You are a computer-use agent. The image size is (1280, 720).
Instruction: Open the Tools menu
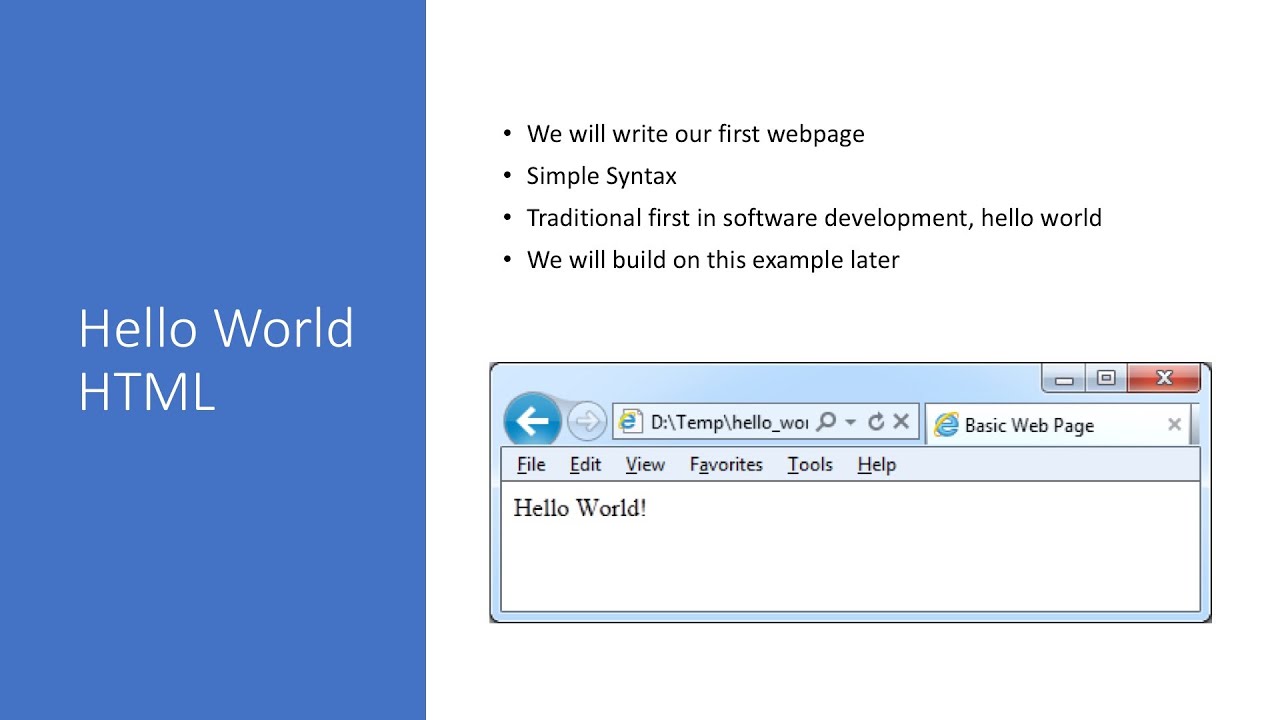tap(810, 464)
